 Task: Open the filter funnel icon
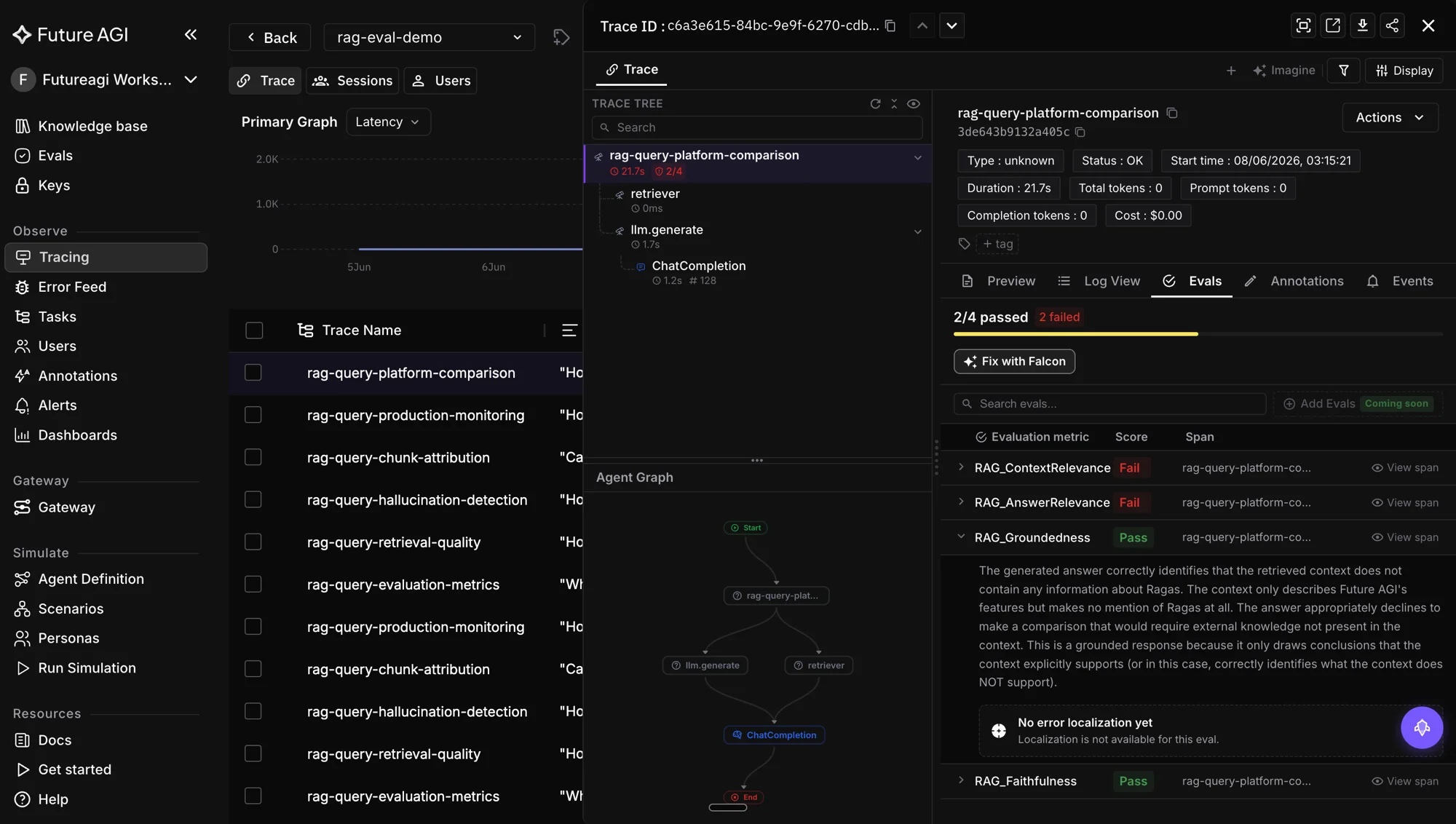pyautogui.click(x=1344, y=71)
